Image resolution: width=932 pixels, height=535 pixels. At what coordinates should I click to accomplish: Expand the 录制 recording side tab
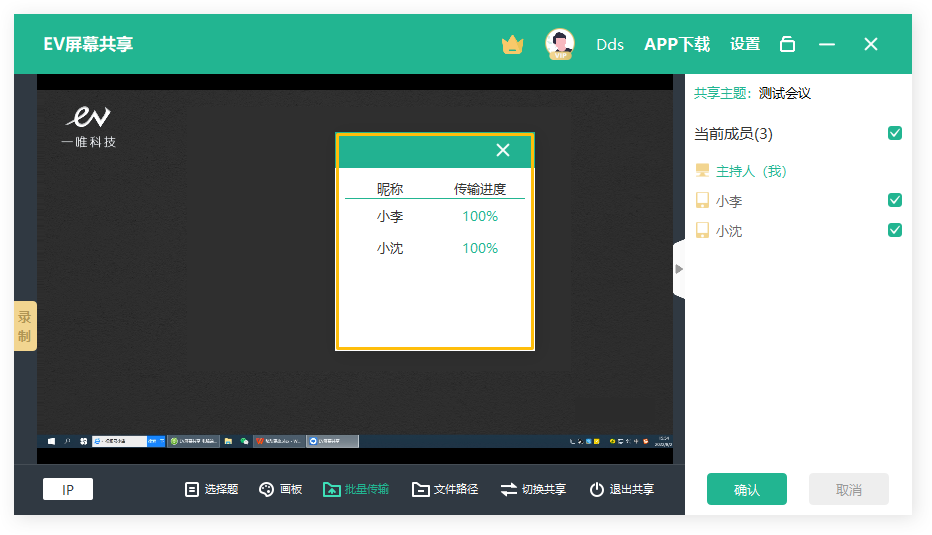click(25, 326)
